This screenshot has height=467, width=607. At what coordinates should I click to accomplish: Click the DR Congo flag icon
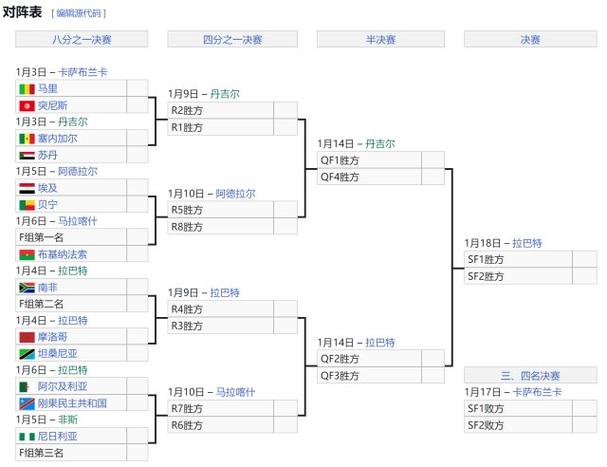pyautogui.click(x=27, y=402)
